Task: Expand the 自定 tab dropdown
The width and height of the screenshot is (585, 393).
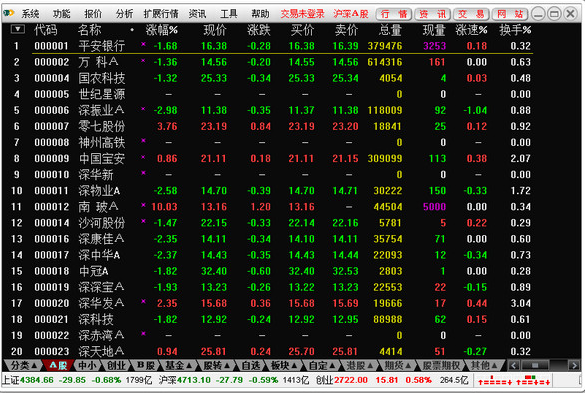Action: point(322,365)
